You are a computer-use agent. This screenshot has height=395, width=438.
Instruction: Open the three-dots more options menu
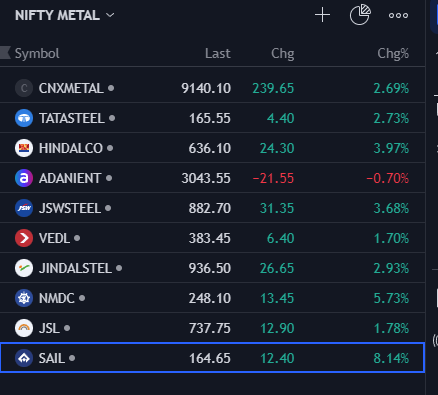point(398,15)
